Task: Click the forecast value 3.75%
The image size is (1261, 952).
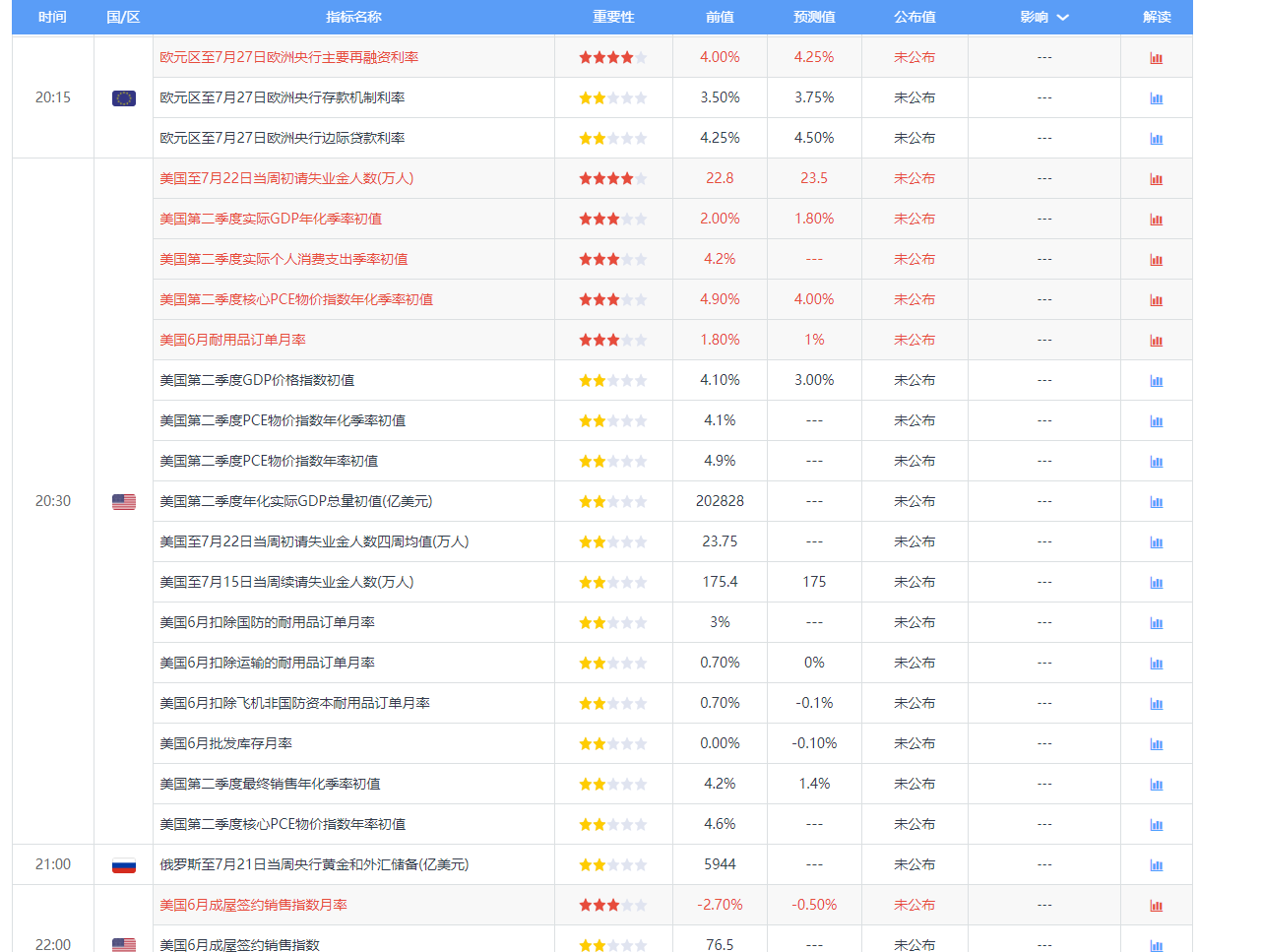Action: 814,97
